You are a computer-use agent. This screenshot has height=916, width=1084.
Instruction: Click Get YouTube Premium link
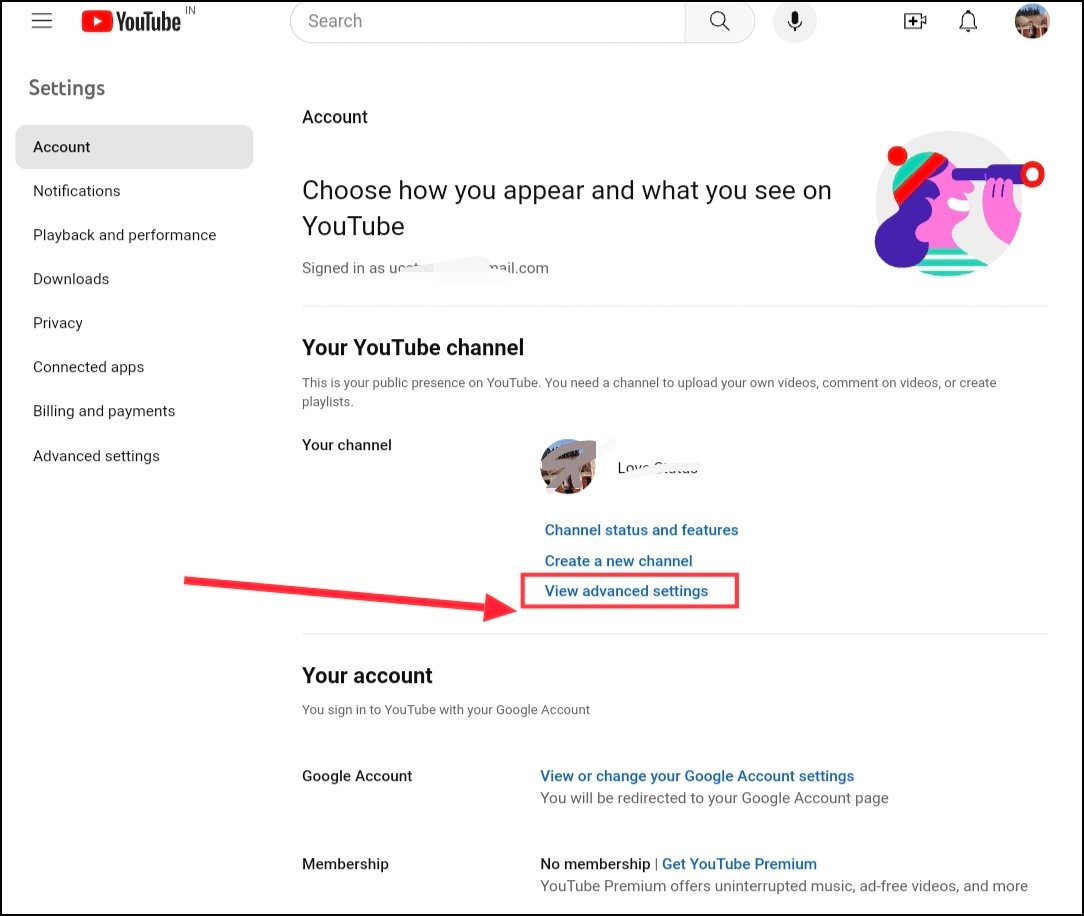[739, 863]
